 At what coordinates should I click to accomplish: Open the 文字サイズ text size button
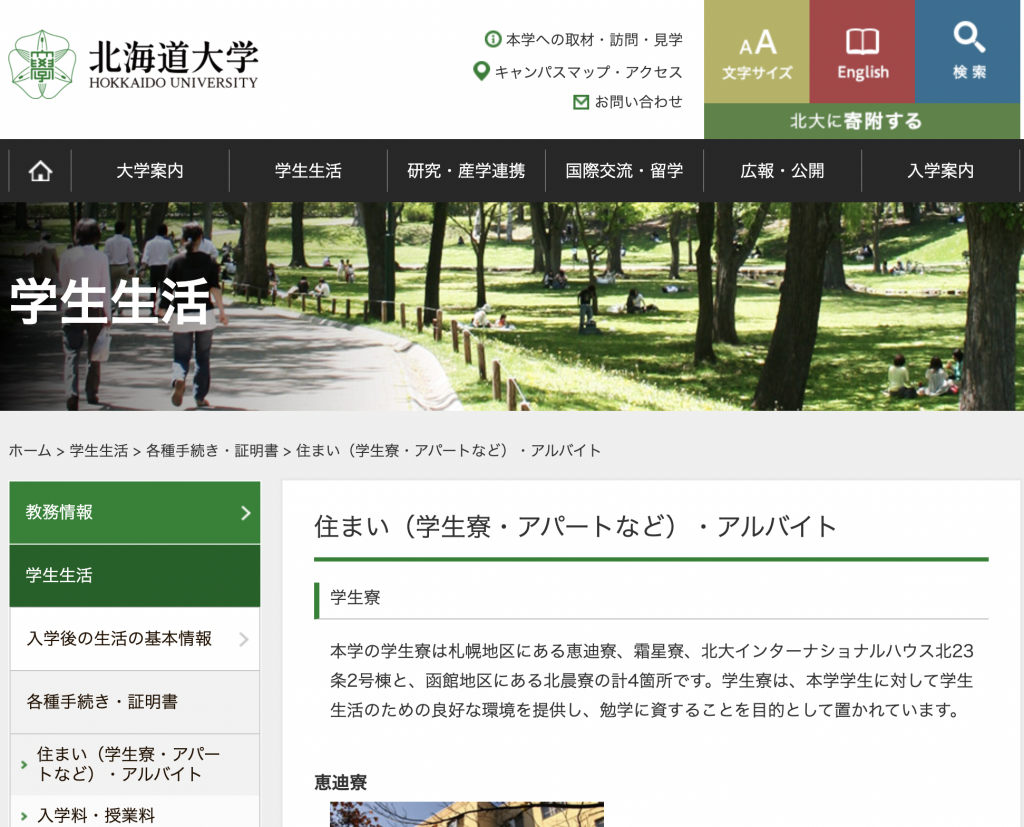pyautogui.click(x=757, y=52)
